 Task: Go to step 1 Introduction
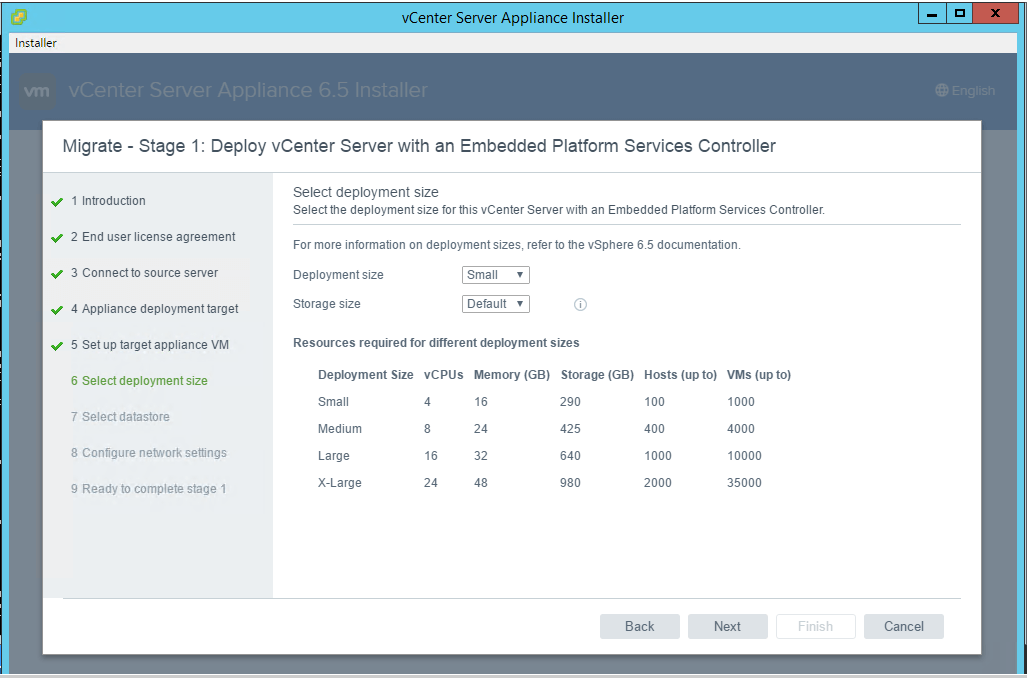[x=108, y=200]
